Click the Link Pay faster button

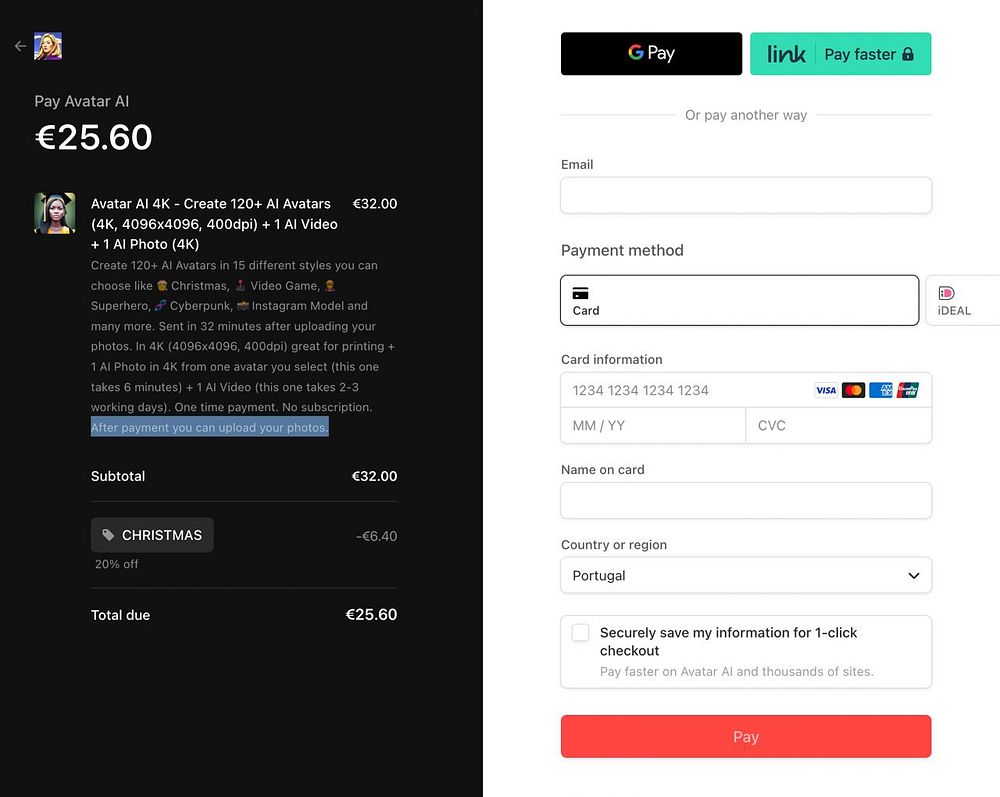coord(840,54)
